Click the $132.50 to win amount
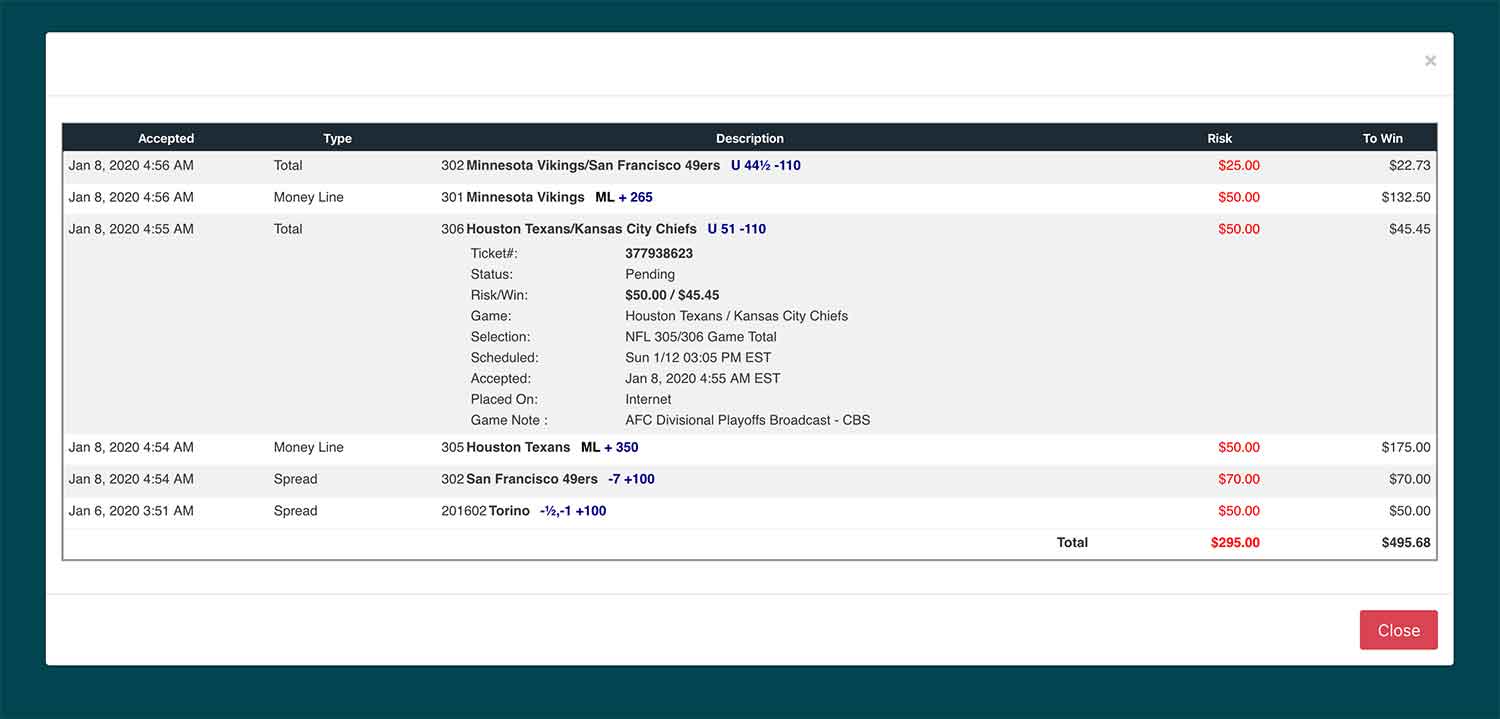The image size is (1500, 719). click(x=1406, y=198)
